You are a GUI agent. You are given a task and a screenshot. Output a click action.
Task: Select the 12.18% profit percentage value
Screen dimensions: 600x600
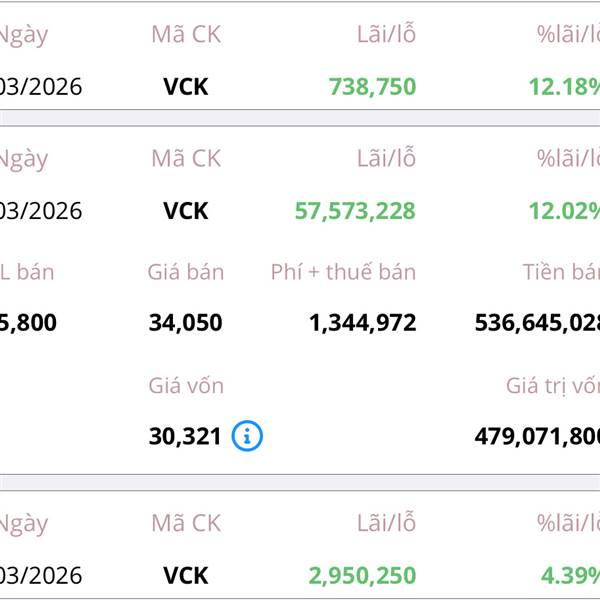(x=564, y=86)
